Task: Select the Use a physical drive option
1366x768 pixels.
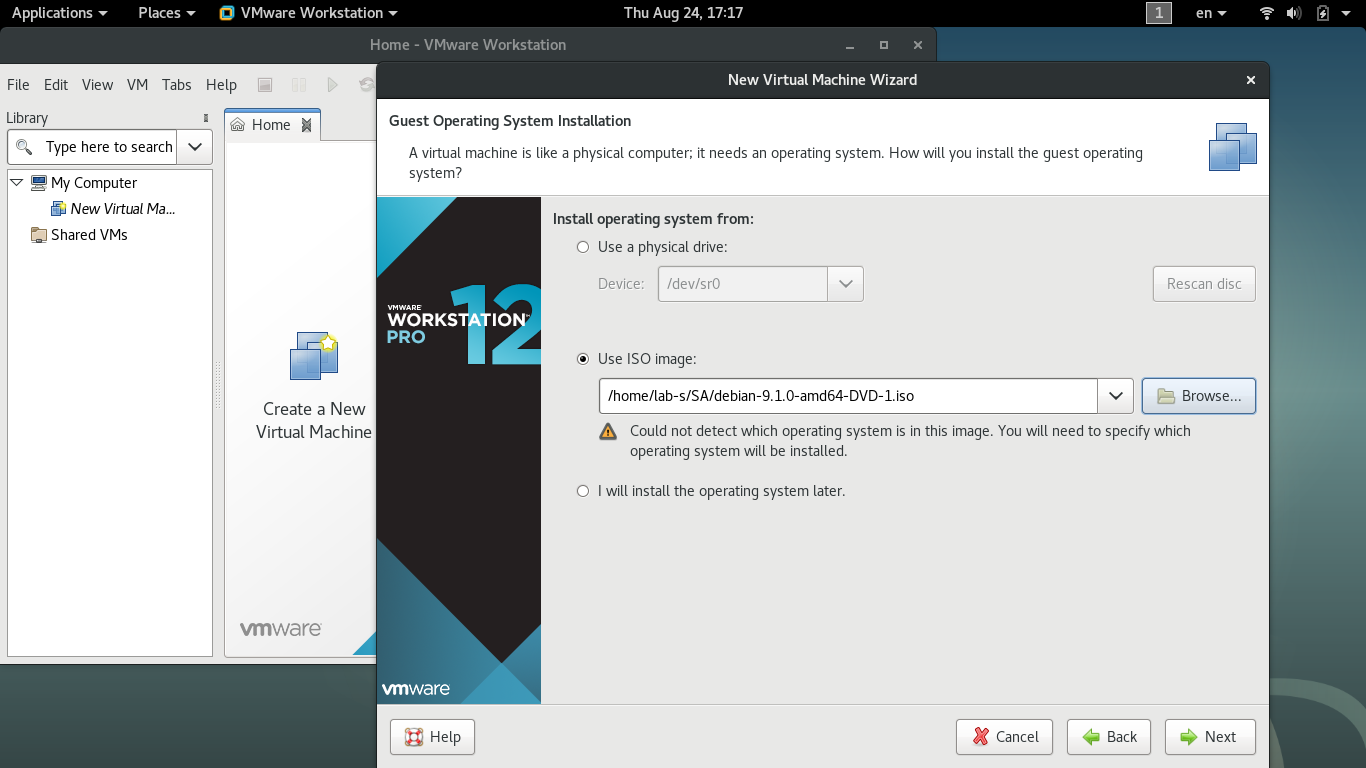Action: click(x=583, y=247)
